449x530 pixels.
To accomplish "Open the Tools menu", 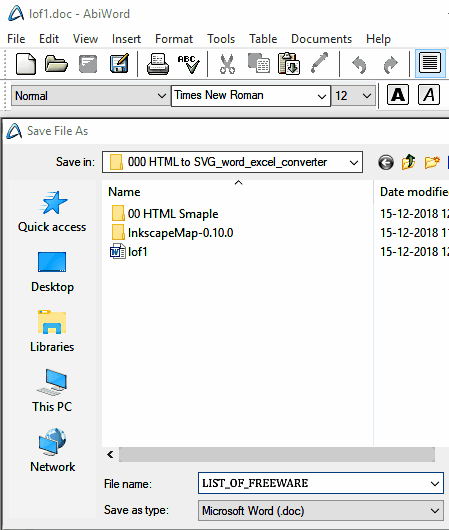I will coord(221,39).
